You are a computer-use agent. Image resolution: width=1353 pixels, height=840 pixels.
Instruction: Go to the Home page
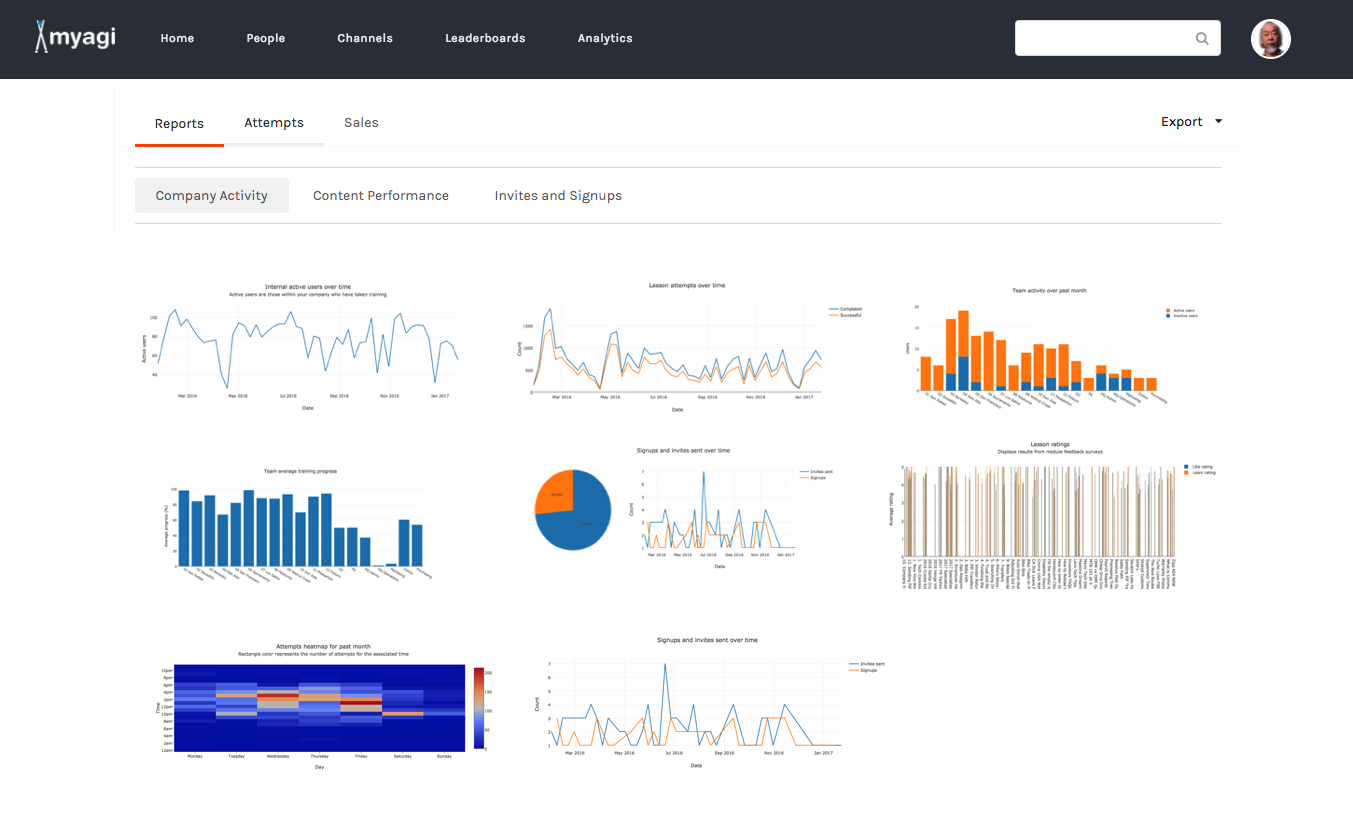[x=177, y=38]
